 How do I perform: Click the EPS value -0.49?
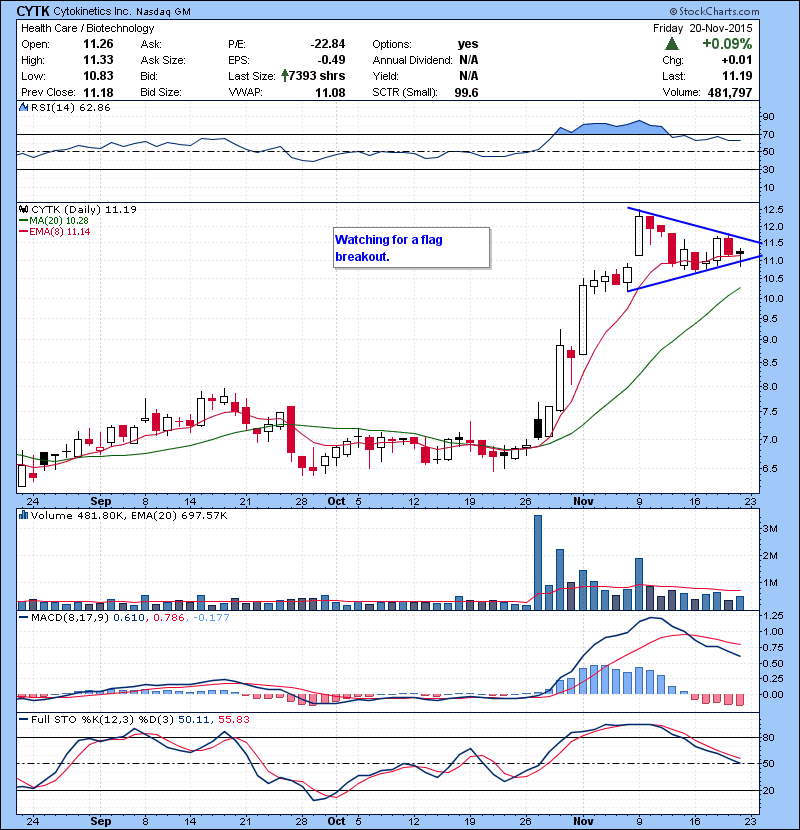[331, 60]
